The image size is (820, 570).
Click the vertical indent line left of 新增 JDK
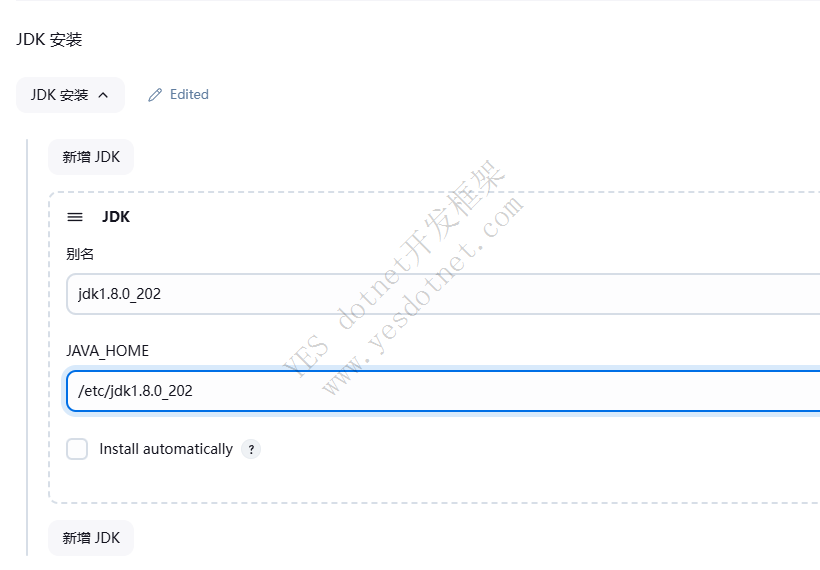tap(27, 345)
